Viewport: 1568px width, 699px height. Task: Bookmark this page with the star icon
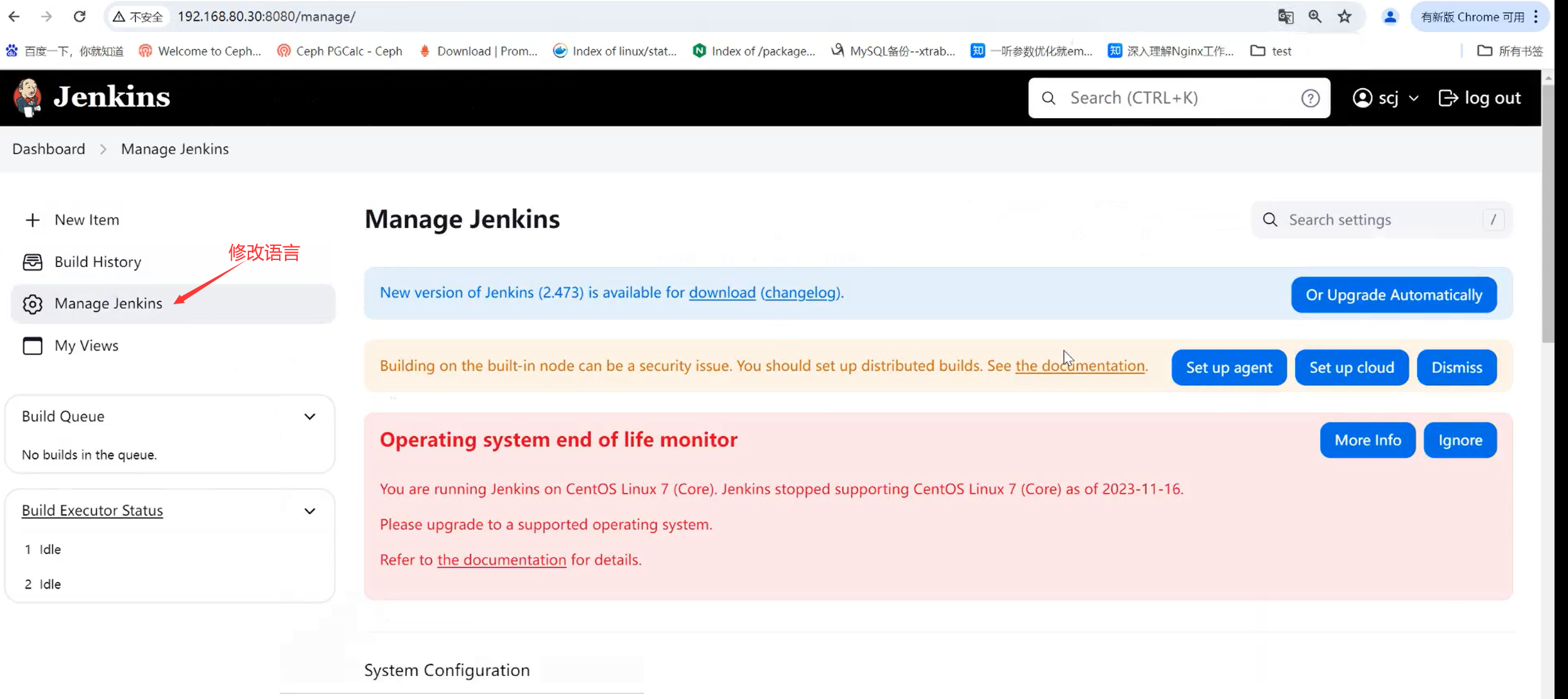click(1345, 17)
